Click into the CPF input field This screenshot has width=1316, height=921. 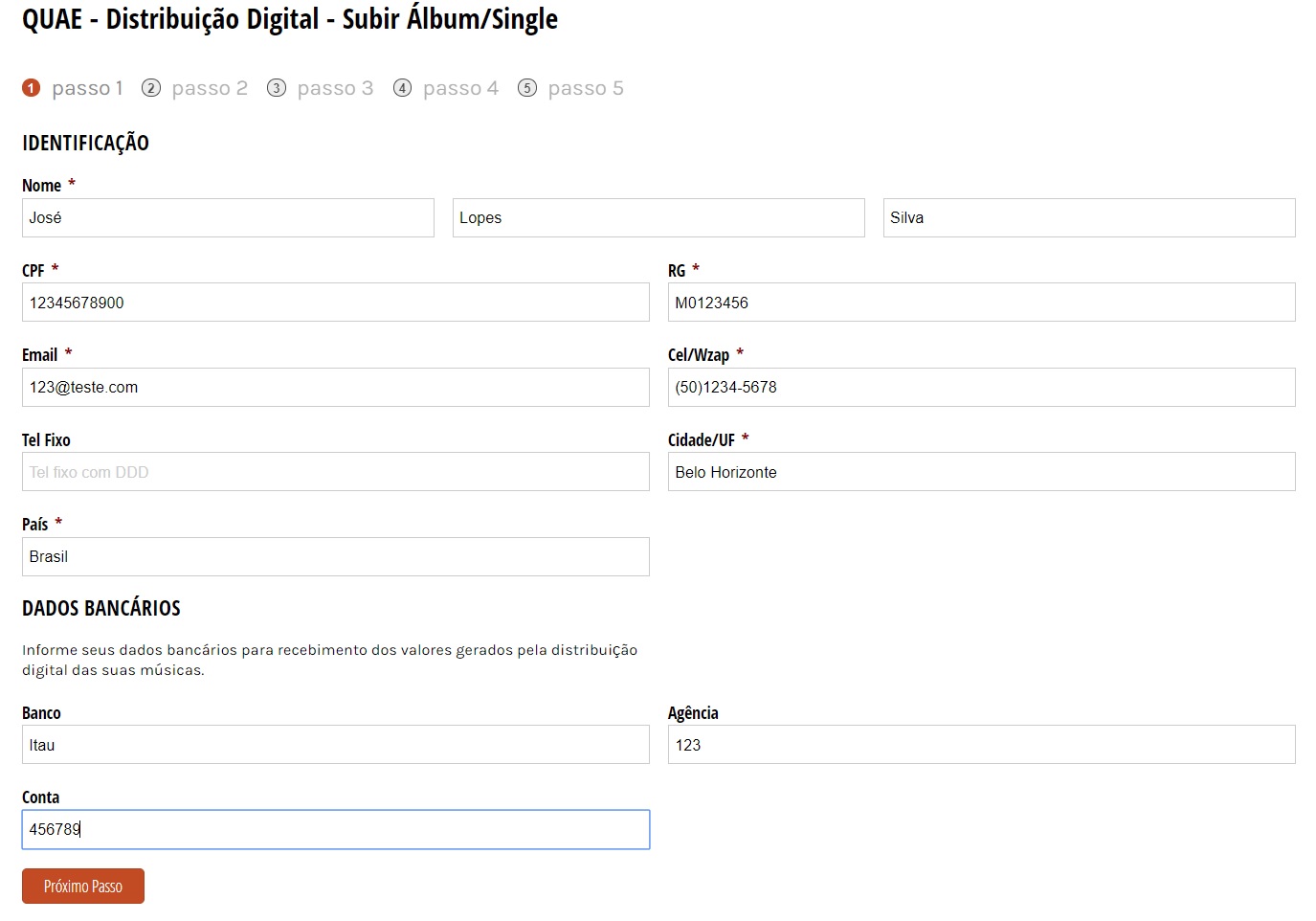335,303
